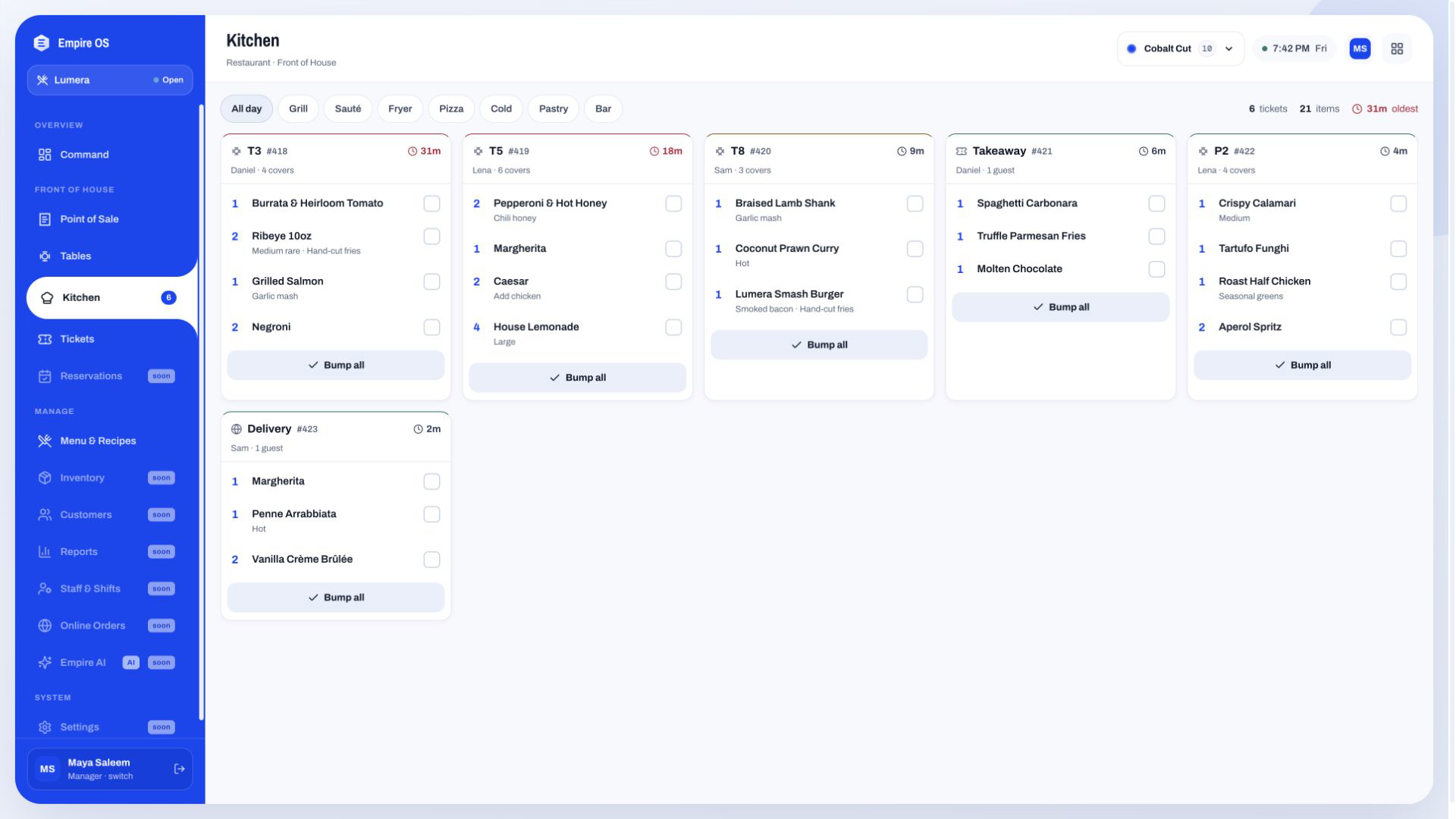Open the Lumera venue selector

pos(111,80)
